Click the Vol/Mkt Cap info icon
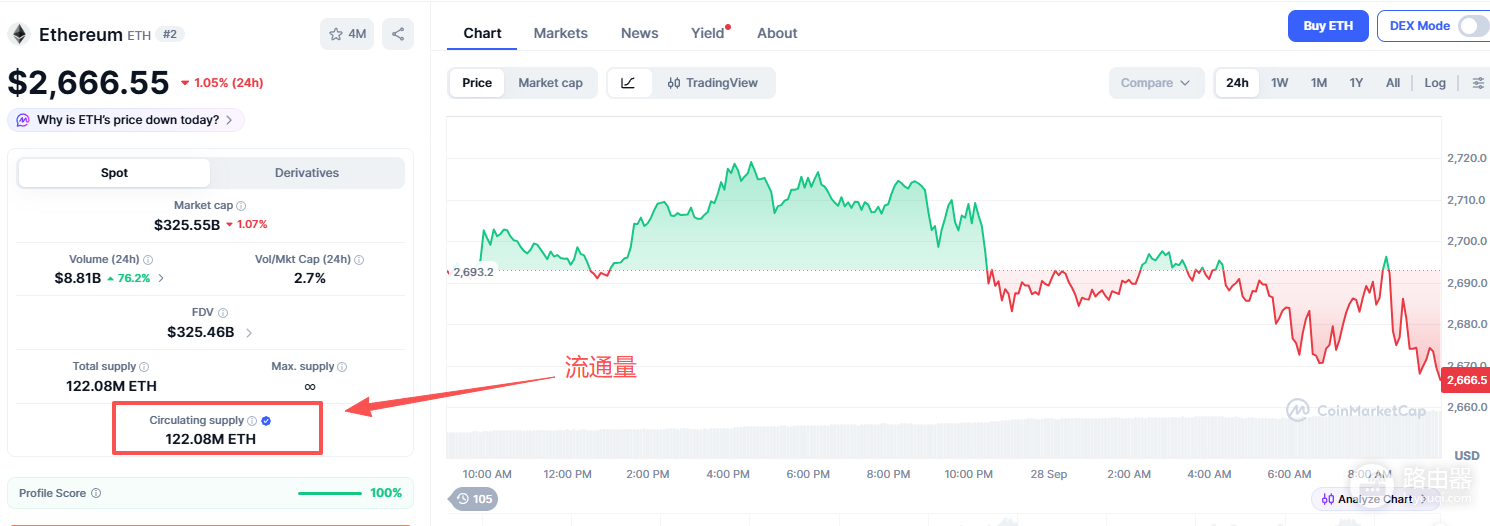1490x526 pixels. click(359, 260)
